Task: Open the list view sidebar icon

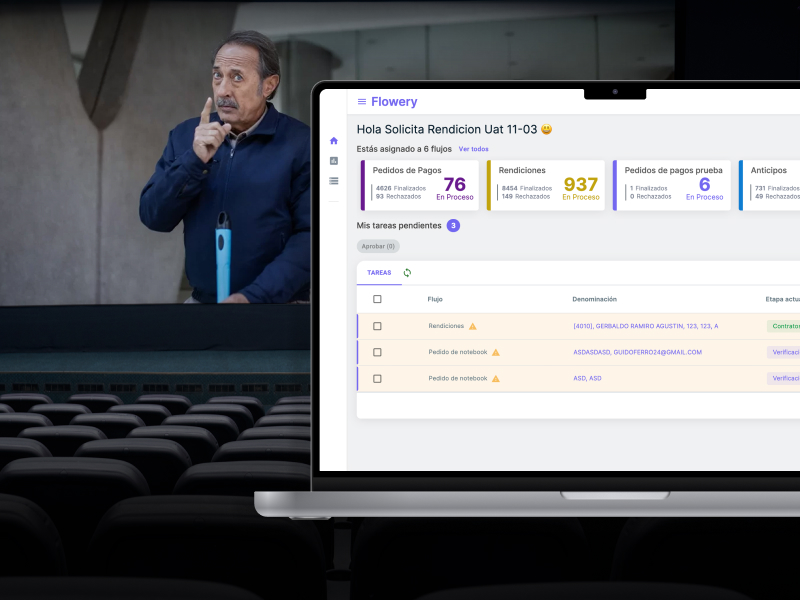Action: [x=334, y=181]
